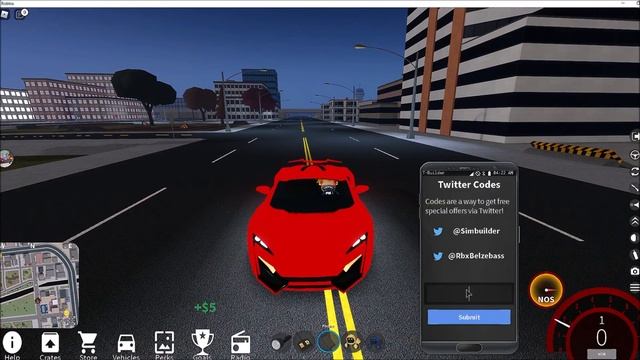Image resolution: width=640 pixels, height=360 pixels.
Task: Click the player avatar badge on left edge
Action: [x=6, y=158]
